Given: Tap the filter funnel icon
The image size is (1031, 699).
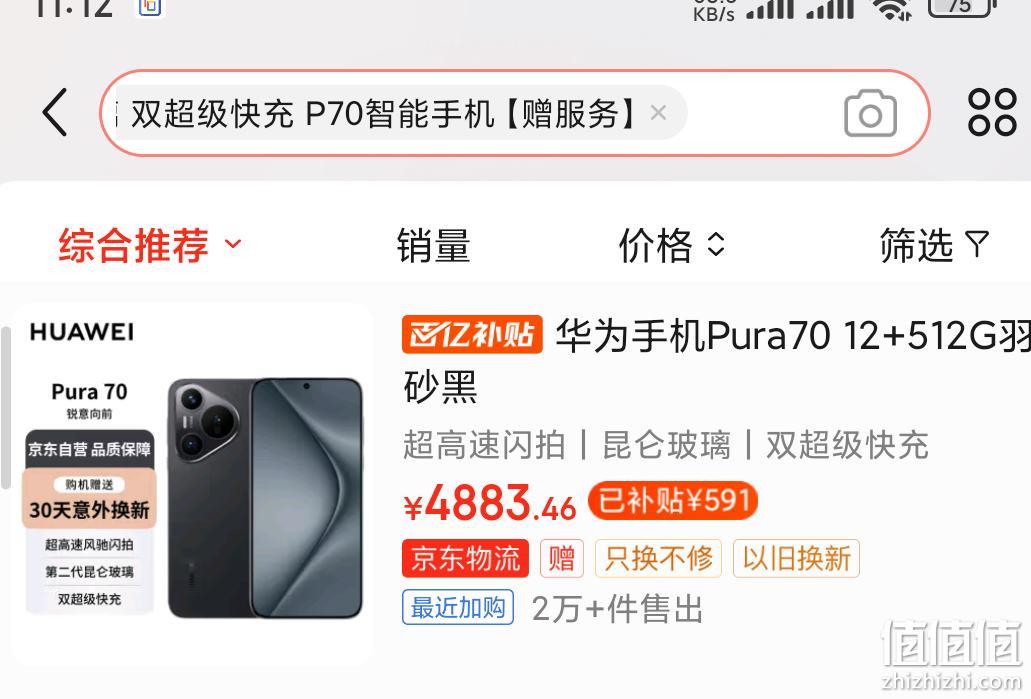Looking at the screenshot, I should [977, 245].
